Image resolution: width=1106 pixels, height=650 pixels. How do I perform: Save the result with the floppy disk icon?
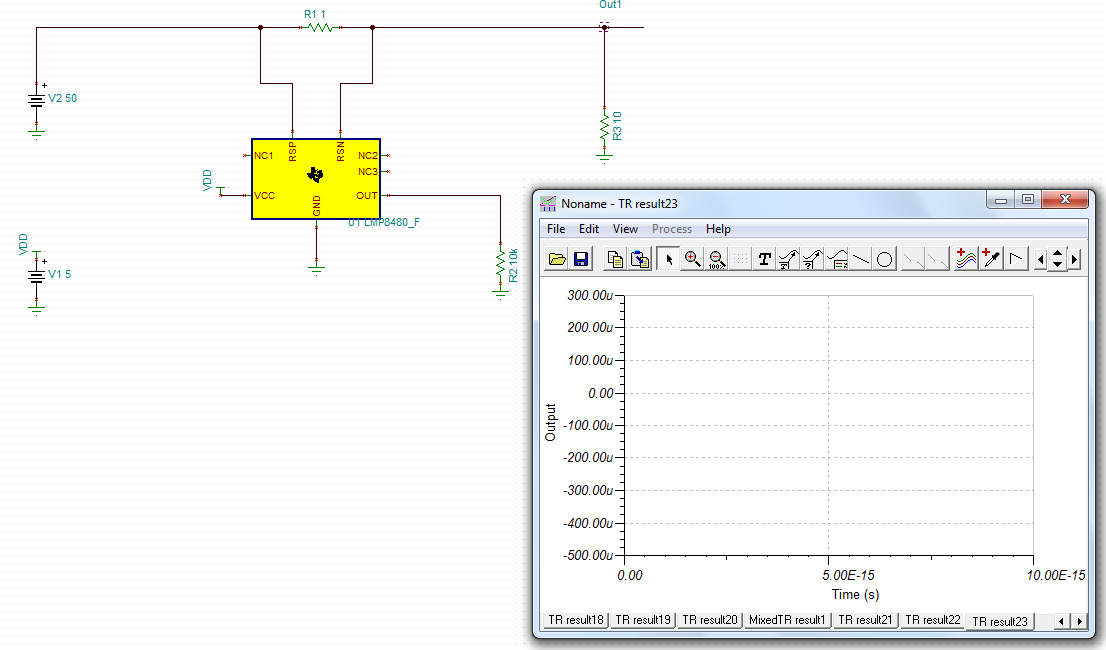pos(581,259)
